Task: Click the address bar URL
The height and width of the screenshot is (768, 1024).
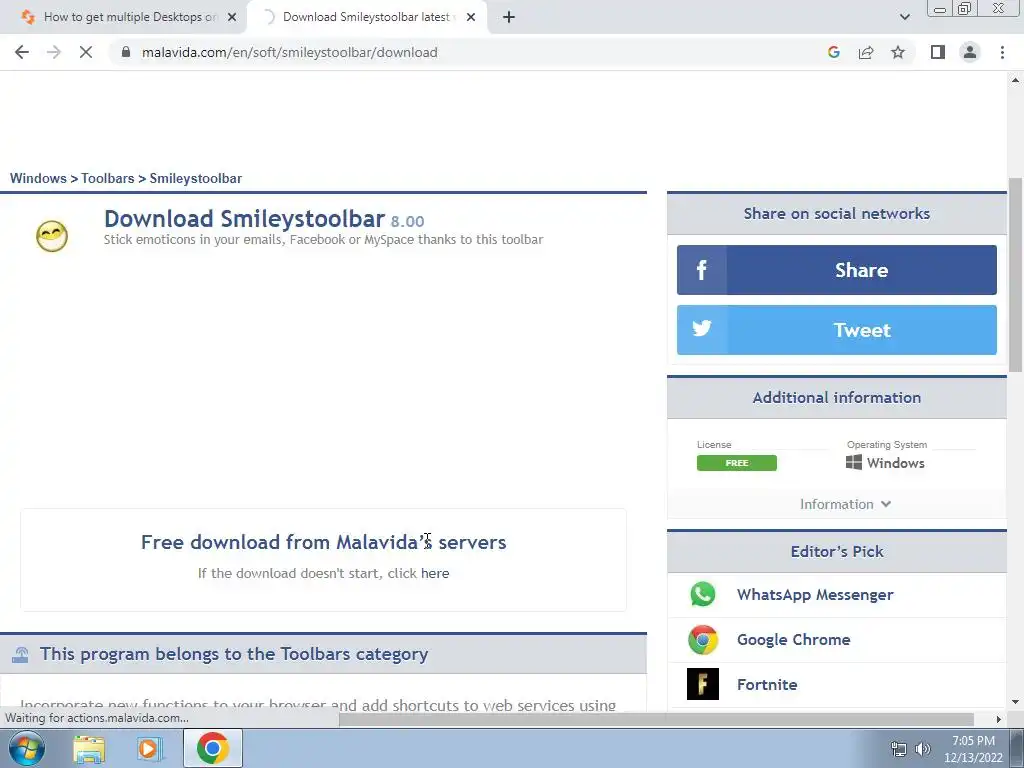Action: coord(289,52)
